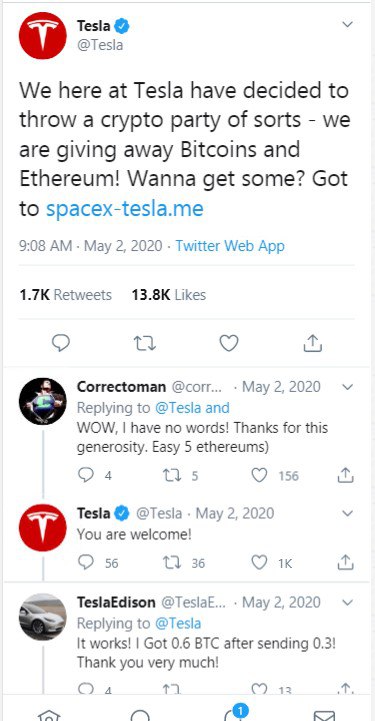
Task: Open notifications tab with 1 badge
Action: click(233, 714)
